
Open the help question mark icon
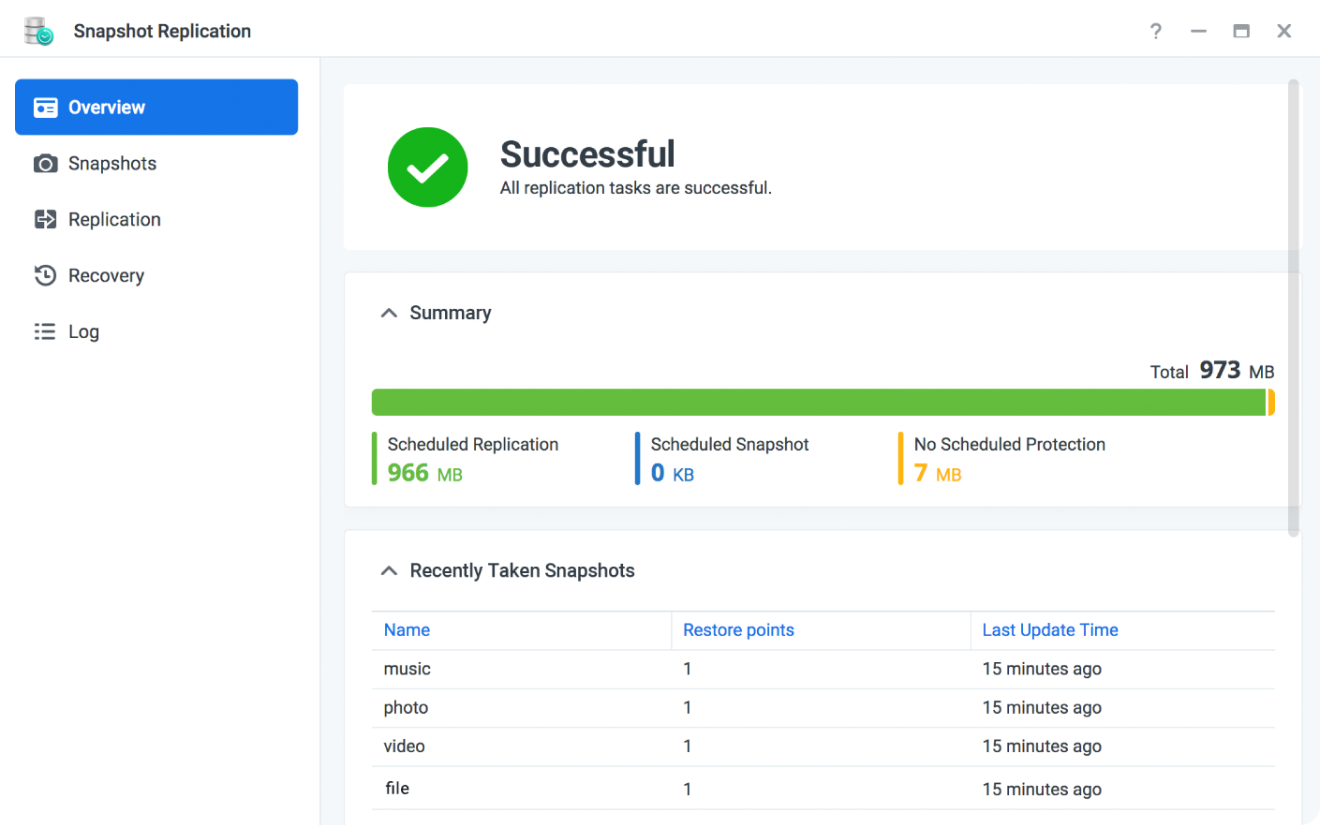(1155, 31)
